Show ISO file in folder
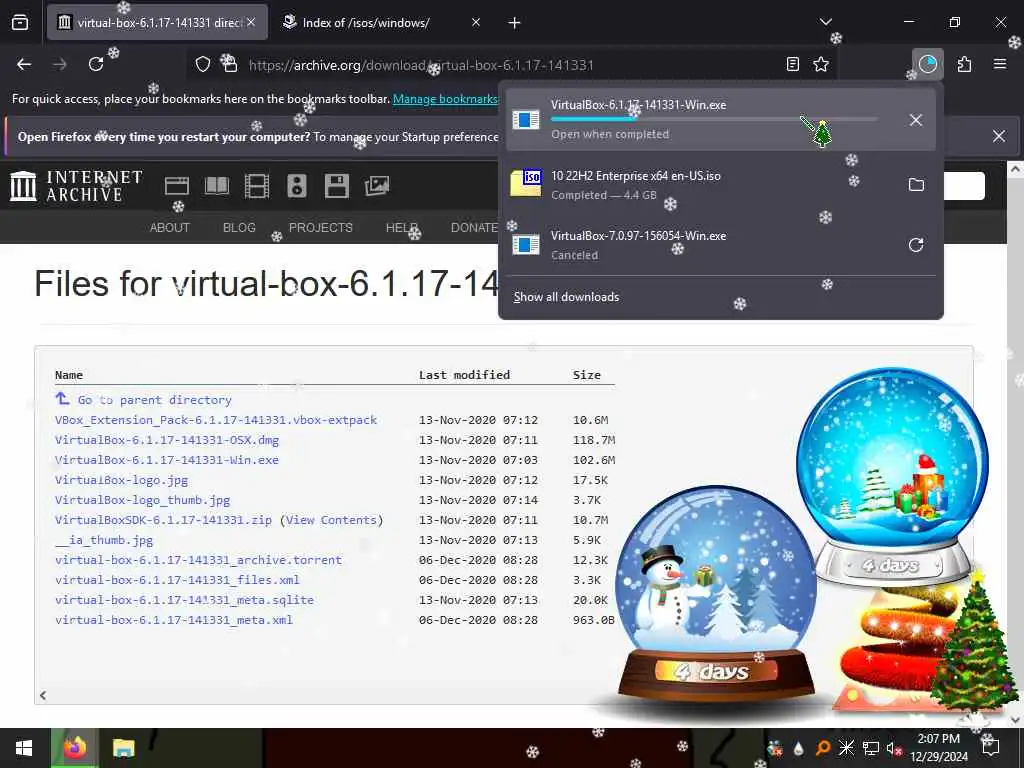Viewport: 1024px width, 768px height. 916,185
